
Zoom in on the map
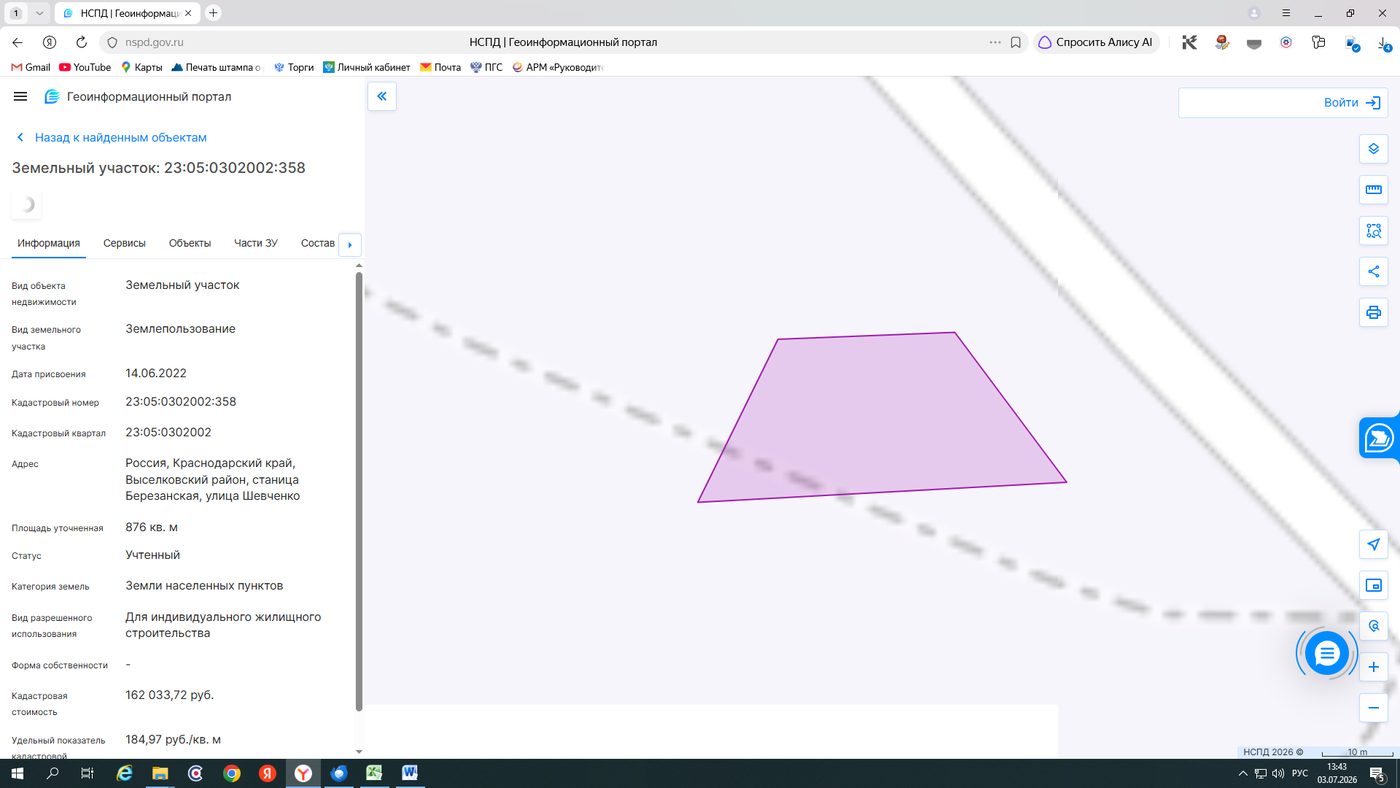point(1374,667)
